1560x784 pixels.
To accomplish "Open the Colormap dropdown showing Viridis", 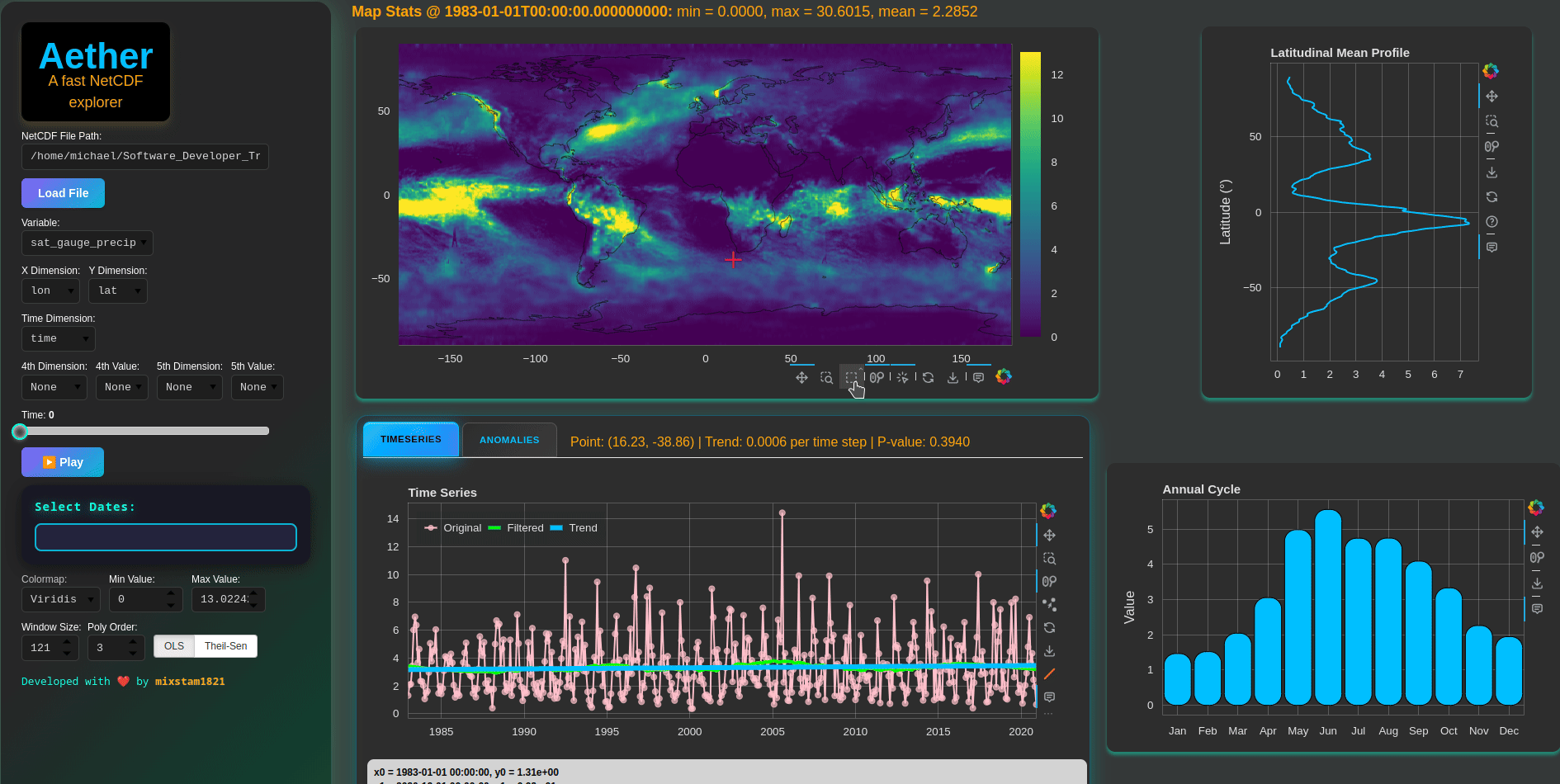I will pyautogui.click(x=61, y=599).
